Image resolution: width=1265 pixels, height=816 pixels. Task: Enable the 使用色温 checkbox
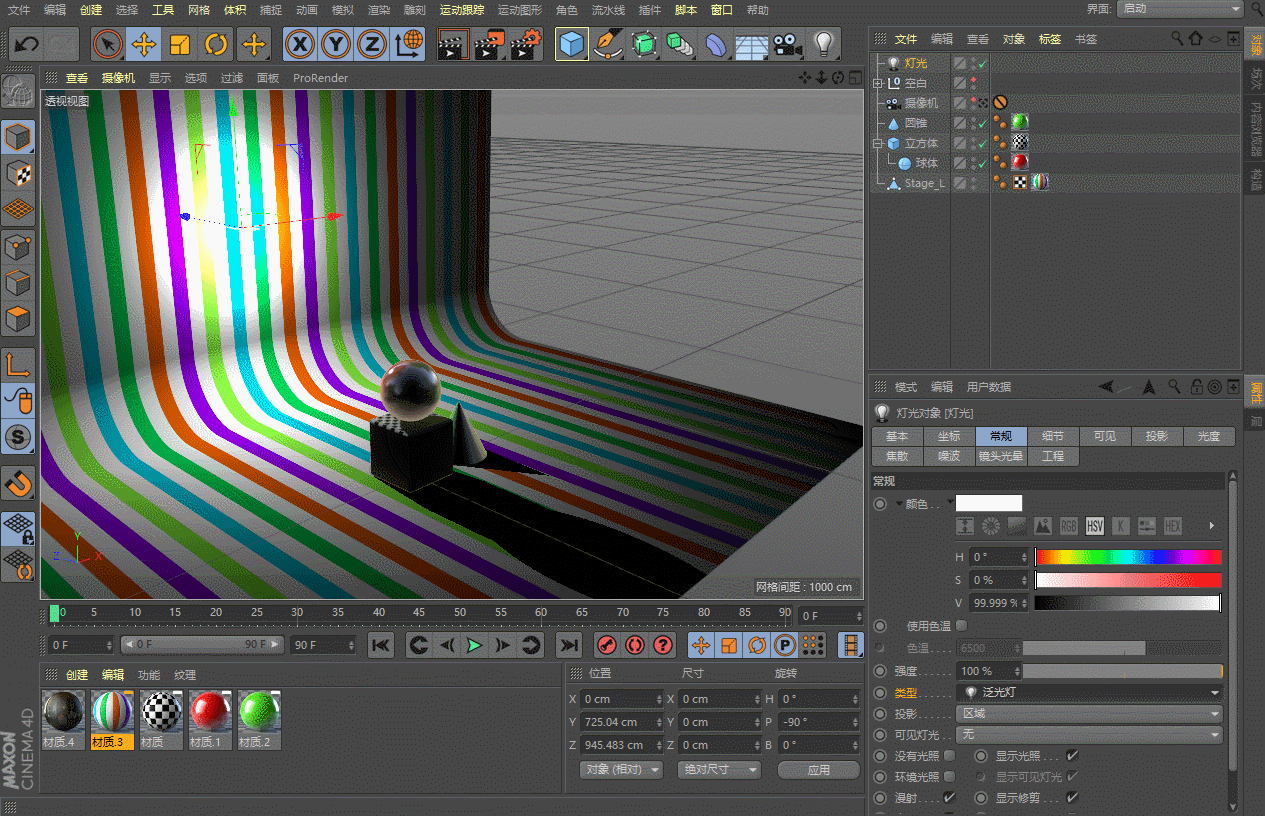tap(961, 626)
